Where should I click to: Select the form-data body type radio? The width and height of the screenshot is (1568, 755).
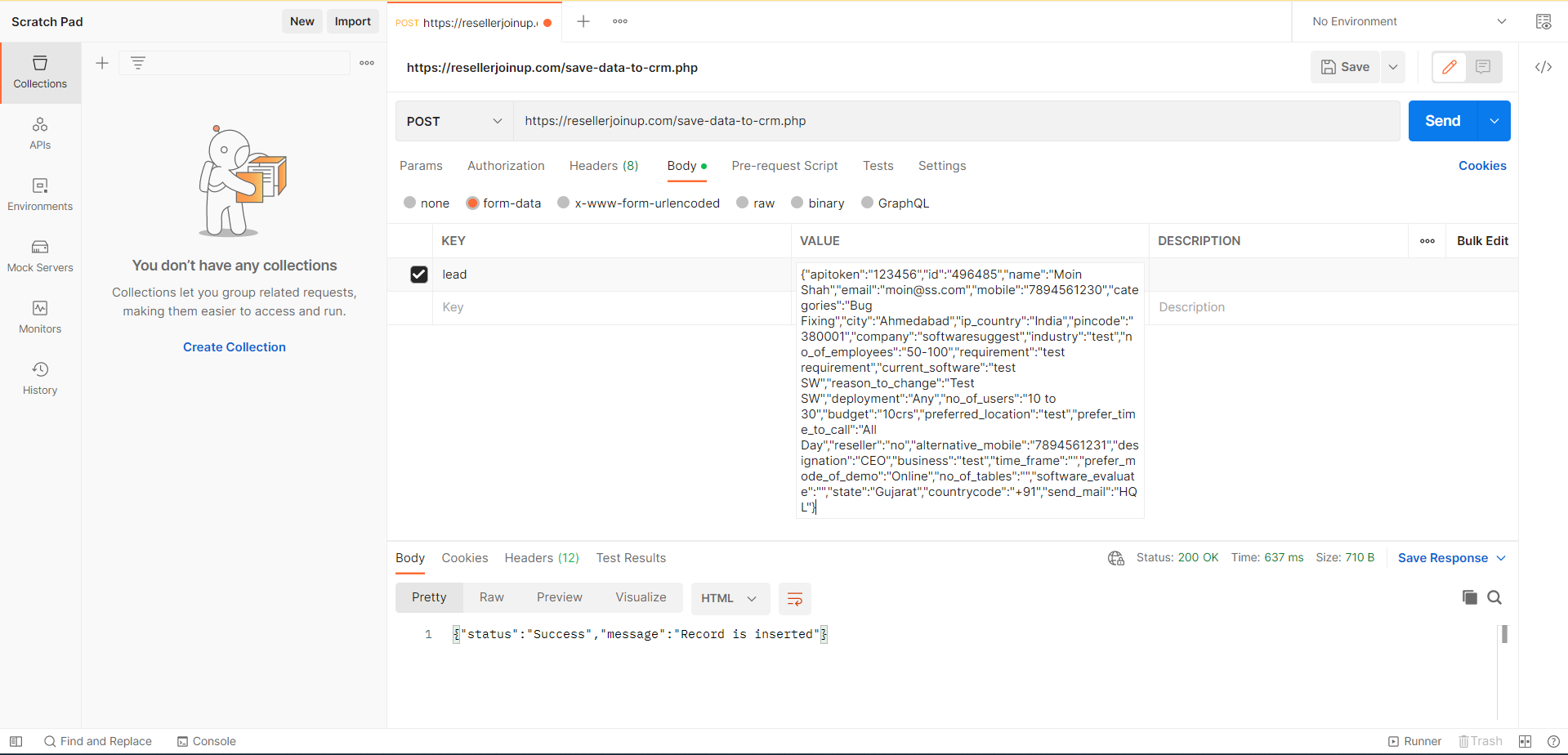472,203
